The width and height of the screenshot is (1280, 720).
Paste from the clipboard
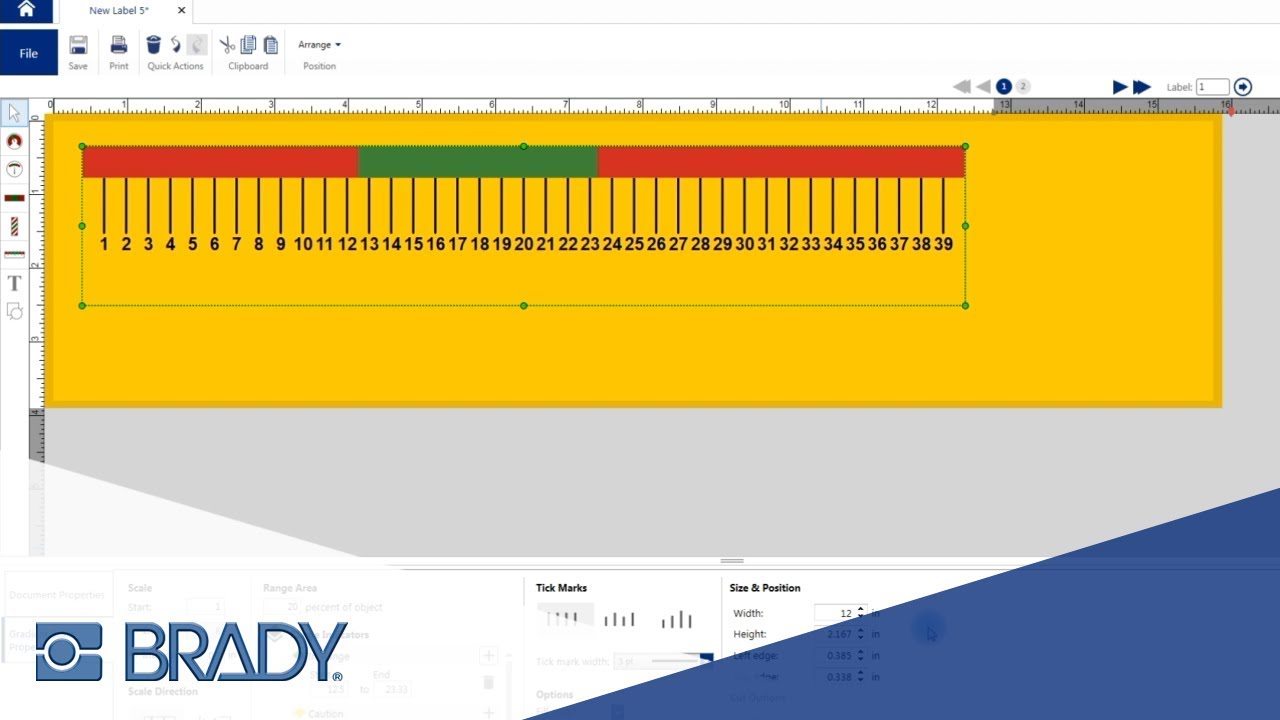coord(270,45)
